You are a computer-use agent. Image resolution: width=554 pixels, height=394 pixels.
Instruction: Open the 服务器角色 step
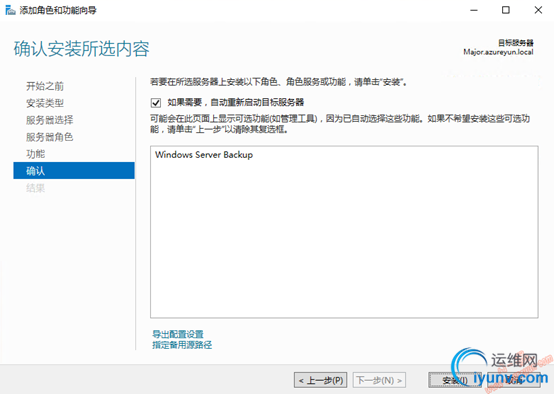pyautogui.click(x=49, y=137)
